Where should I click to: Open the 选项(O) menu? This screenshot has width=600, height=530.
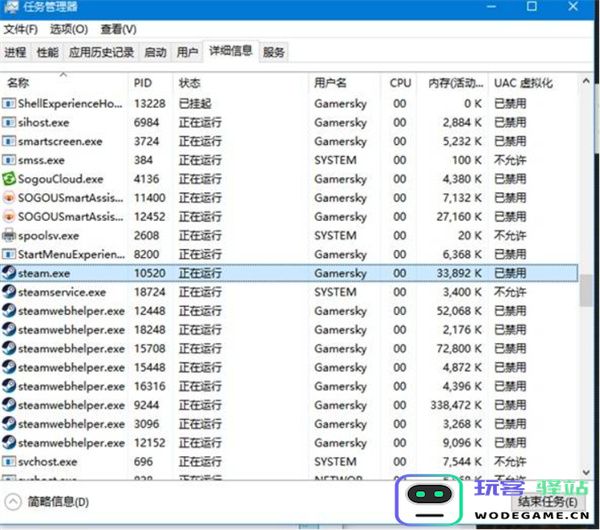[69, 29]
